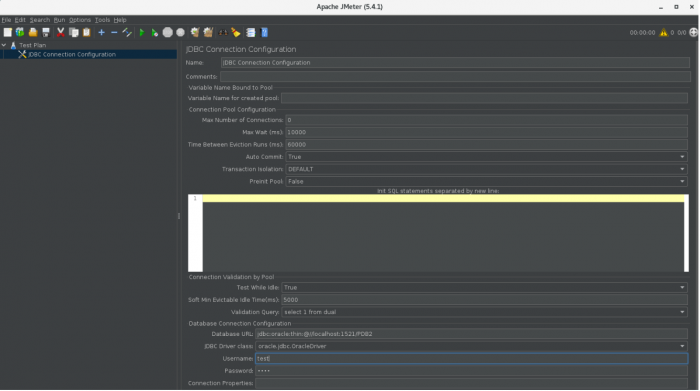Copy the selected element

click(x=74, y=33)
